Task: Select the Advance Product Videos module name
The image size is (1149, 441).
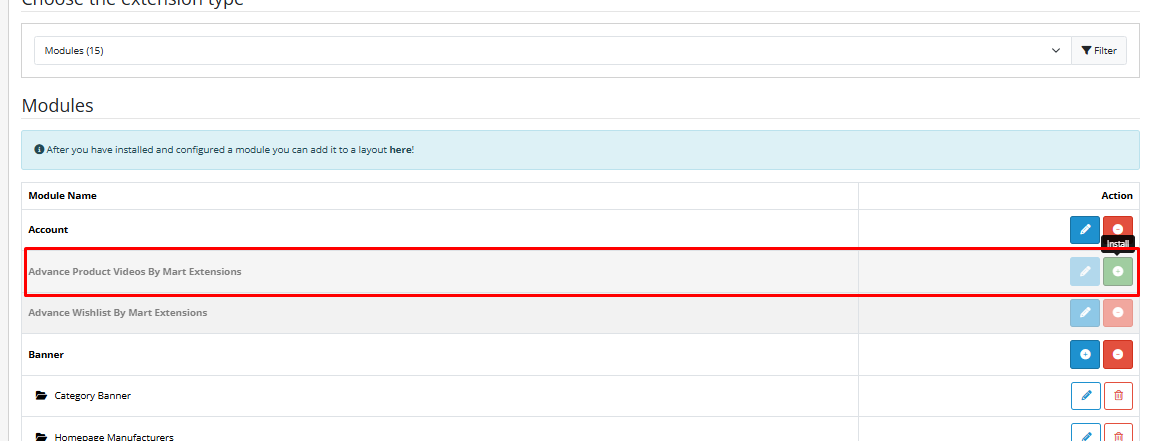Action: point(135,272)
